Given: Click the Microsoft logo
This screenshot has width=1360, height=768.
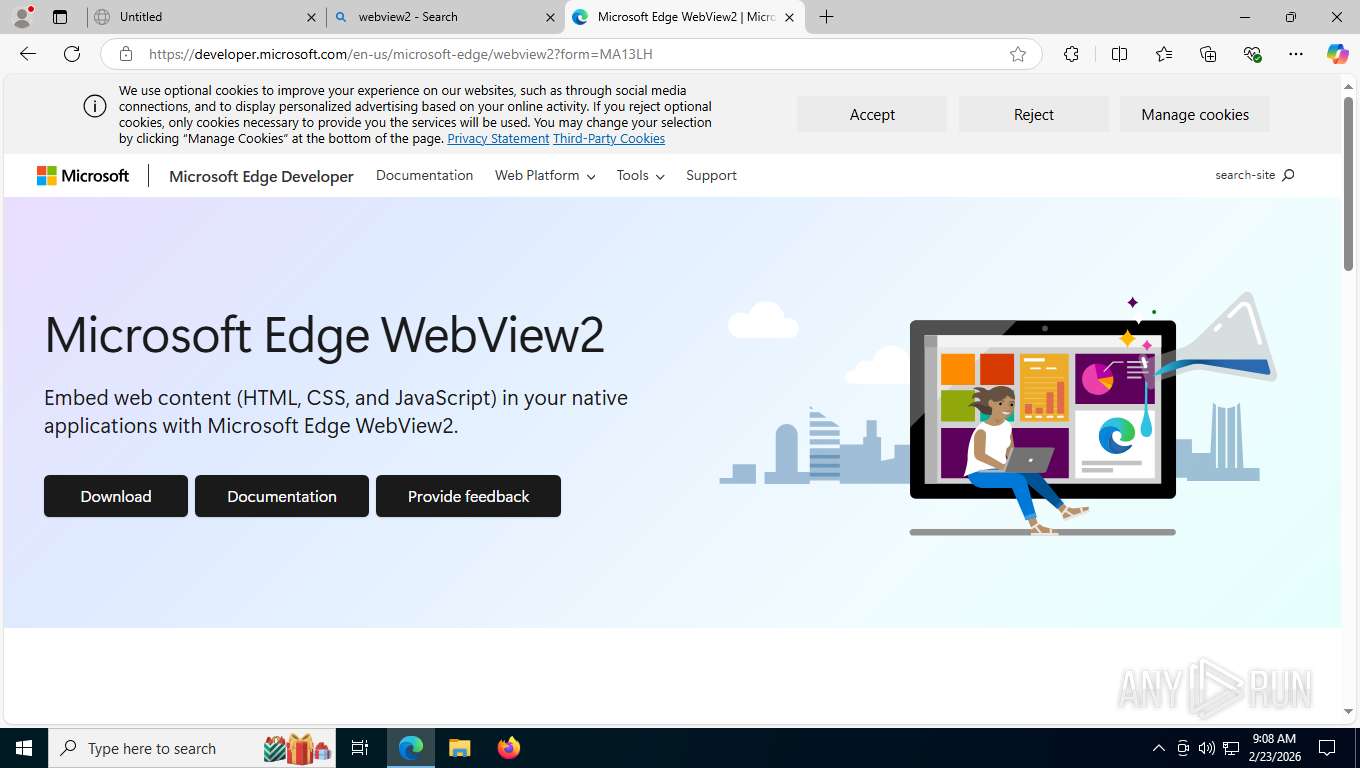Looking at the screenshot, I should tap(83, 176).
